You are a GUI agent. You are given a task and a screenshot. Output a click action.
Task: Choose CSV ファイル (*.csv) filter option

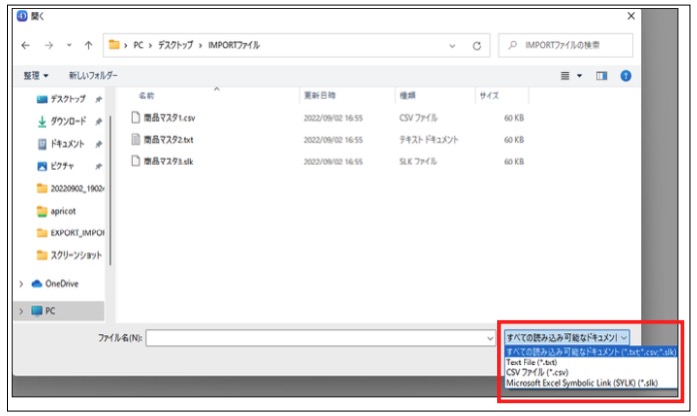tap(536, 372)
